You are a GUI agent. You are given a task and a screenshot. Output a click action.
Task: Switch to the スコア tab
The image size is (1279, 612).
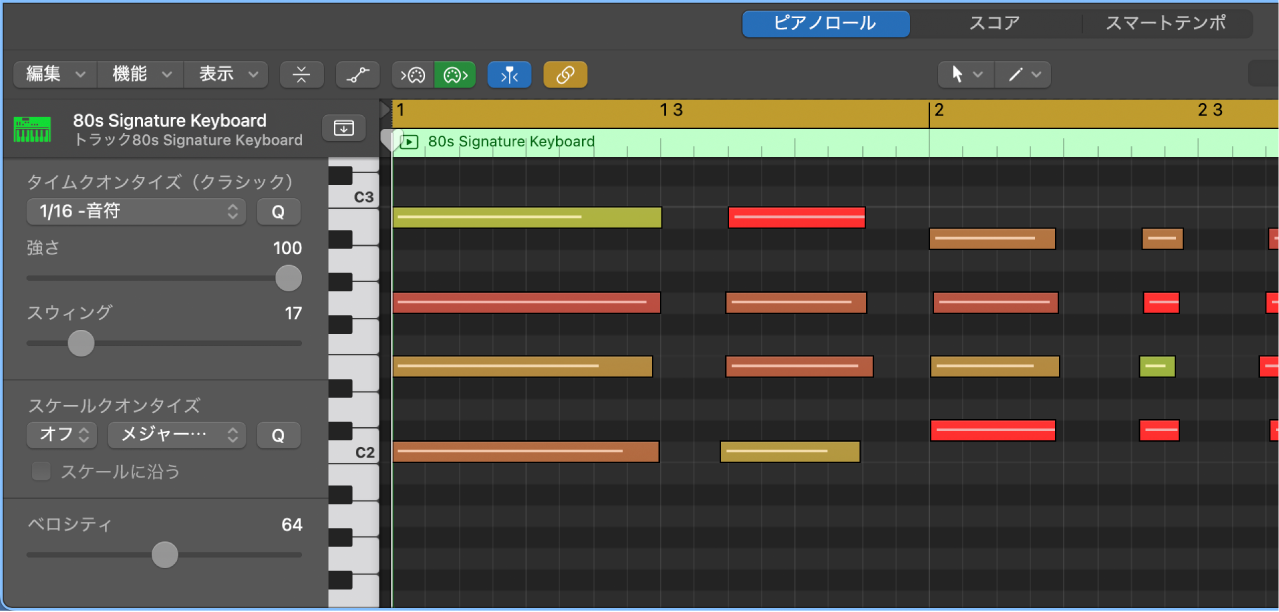point(995,23)
